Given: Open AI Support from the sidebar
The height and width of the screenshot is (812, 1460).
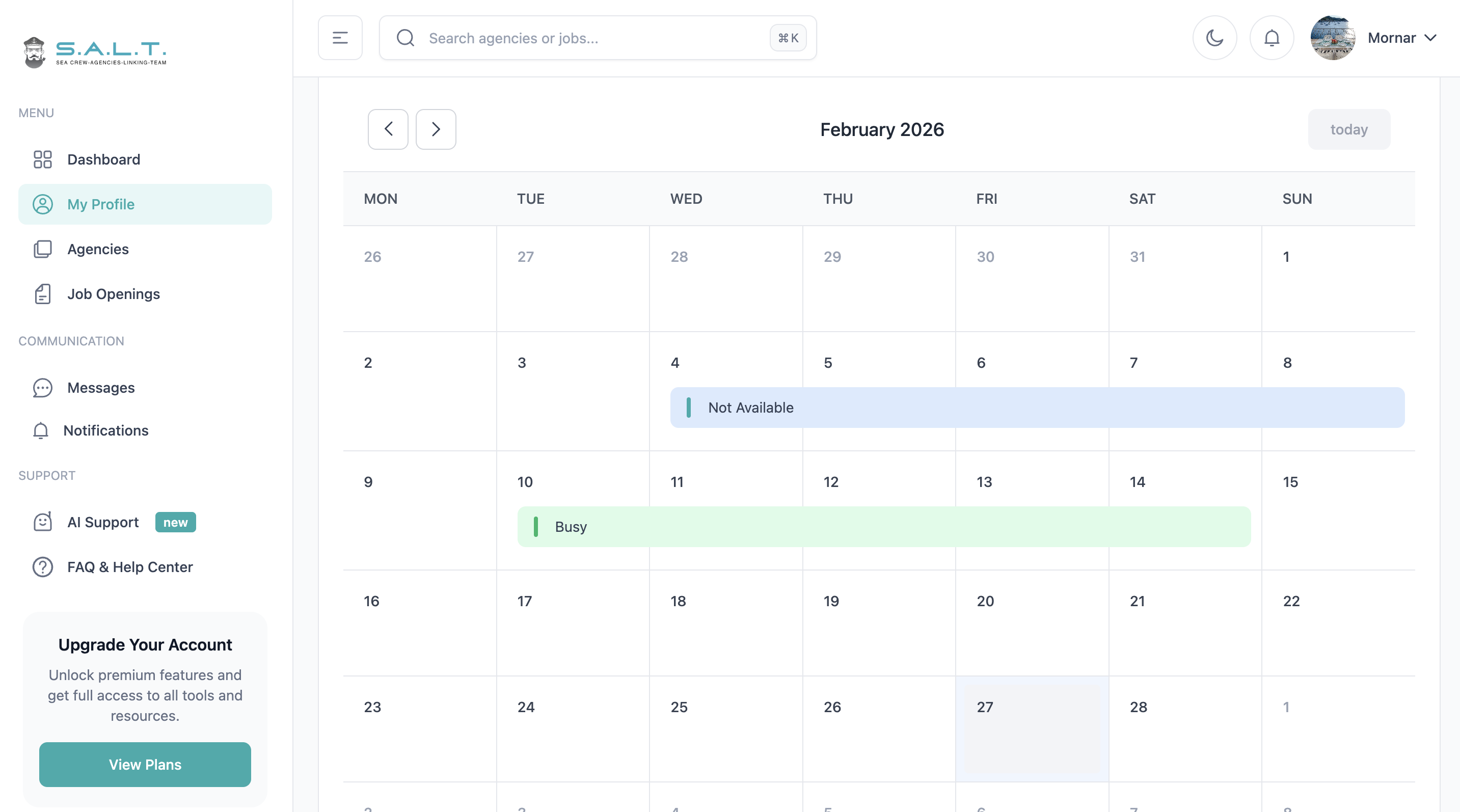Looking at the screenshot, I should tap(102, 522).
